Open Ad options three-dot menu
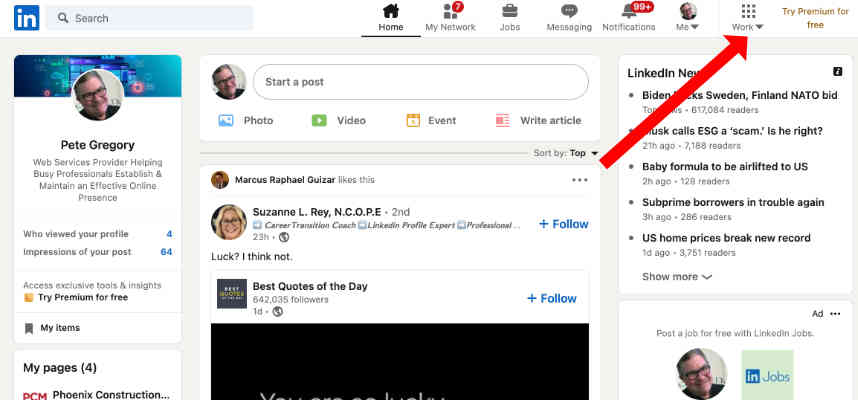Image resolution: width=858 pixels, height=400 pixels. [x=835, y=314]
